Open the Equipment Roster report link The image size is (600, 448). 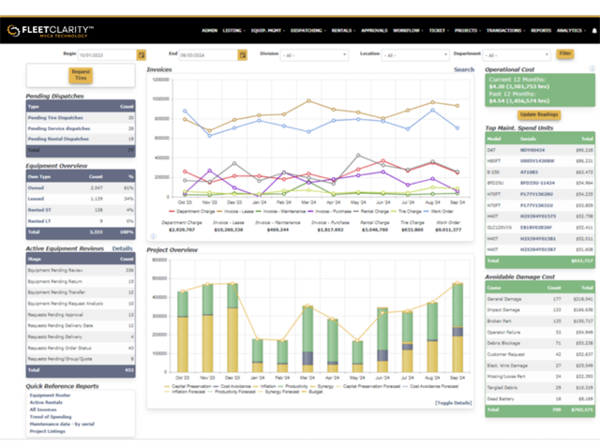tap(50, 395)
